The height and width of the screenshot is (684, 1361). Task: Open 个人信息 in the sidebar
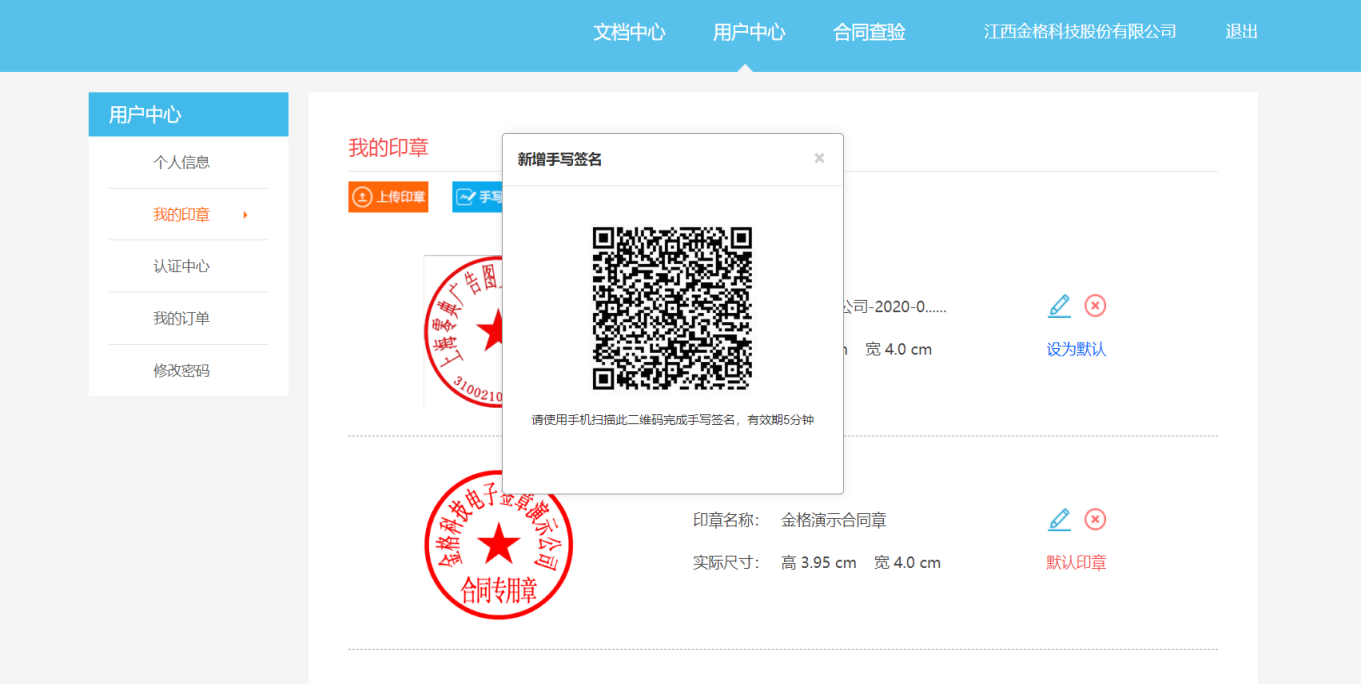point(181,162)
